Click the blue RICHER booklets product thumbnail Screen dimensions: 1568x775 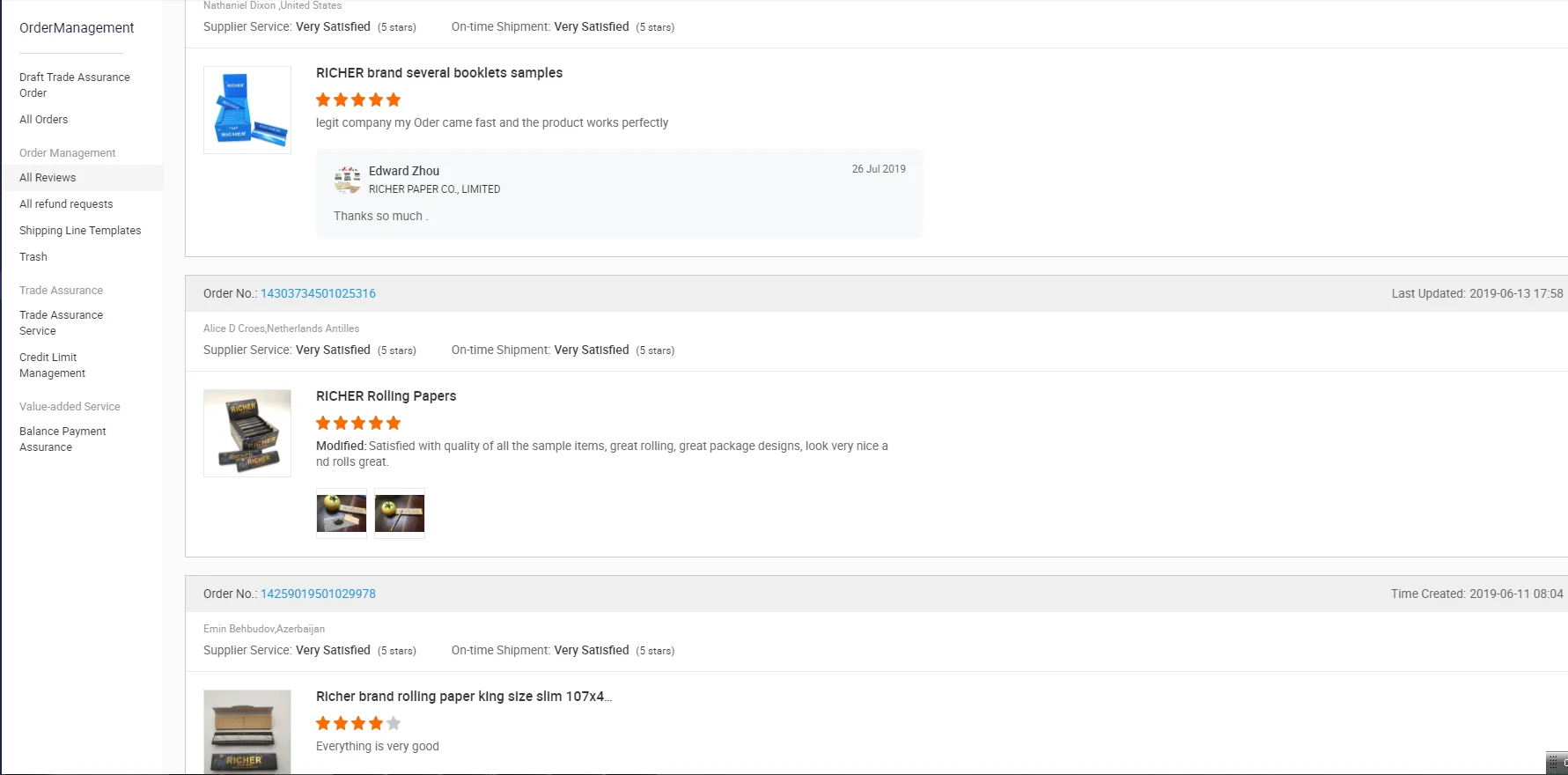click(x=247, y=110)
